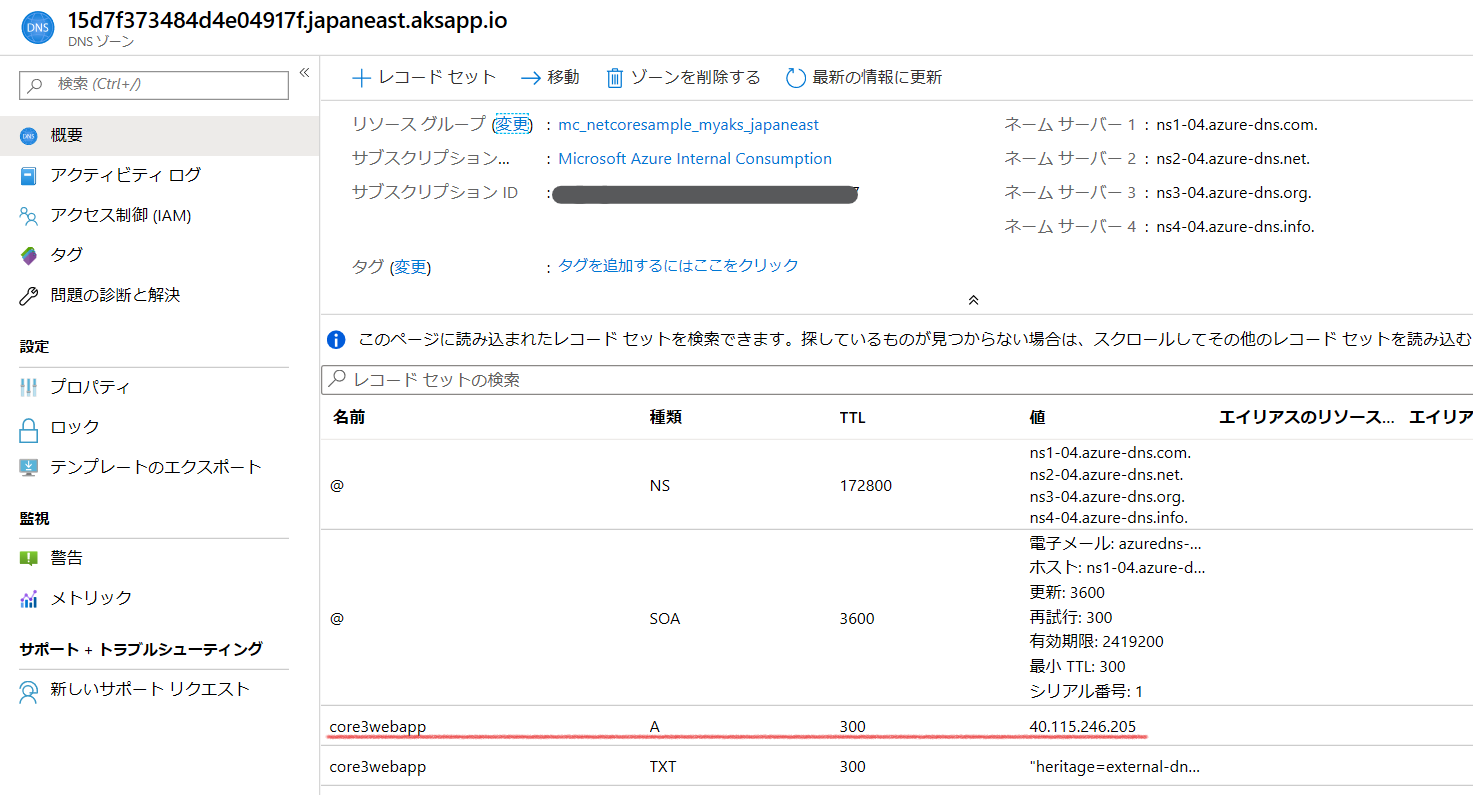Click the 3600 TTL value in SOA row
The image size is (1473, 795).
[x=857, y=619]
